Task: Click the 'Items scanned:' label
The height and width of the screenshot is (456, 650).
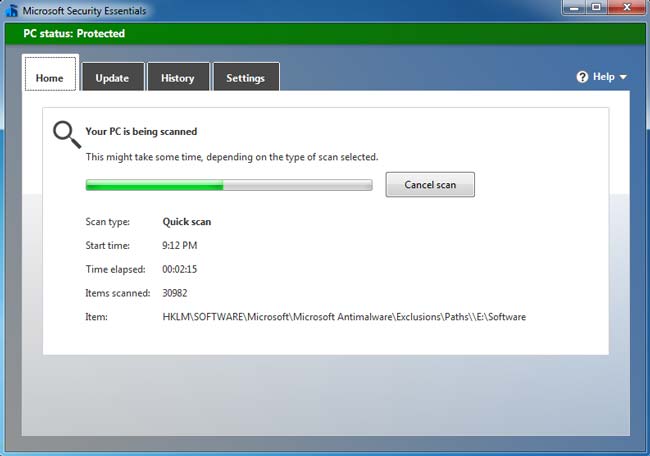Action: 118,293
